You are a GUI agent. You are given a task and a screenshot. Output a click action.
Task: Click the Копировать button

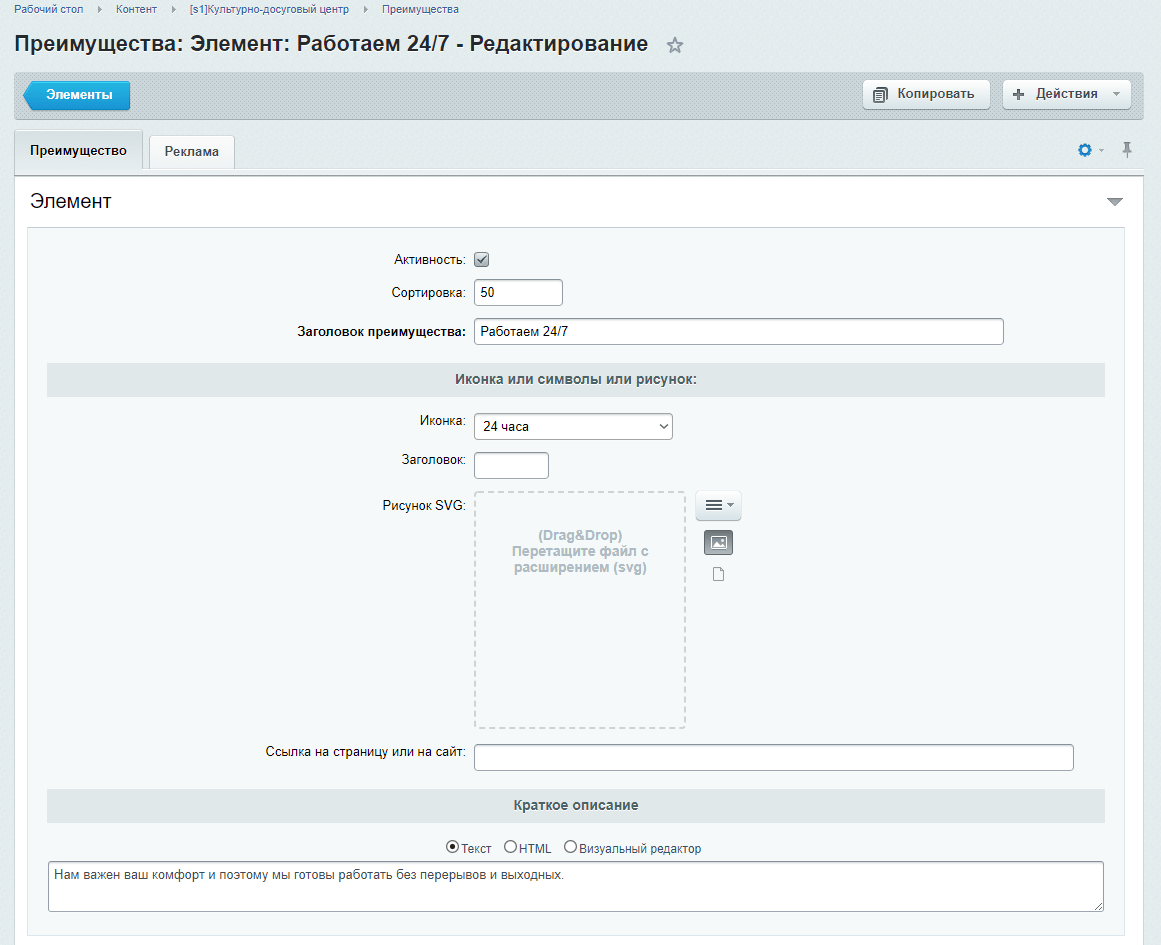pyautogui.click(x=926, y=94)
